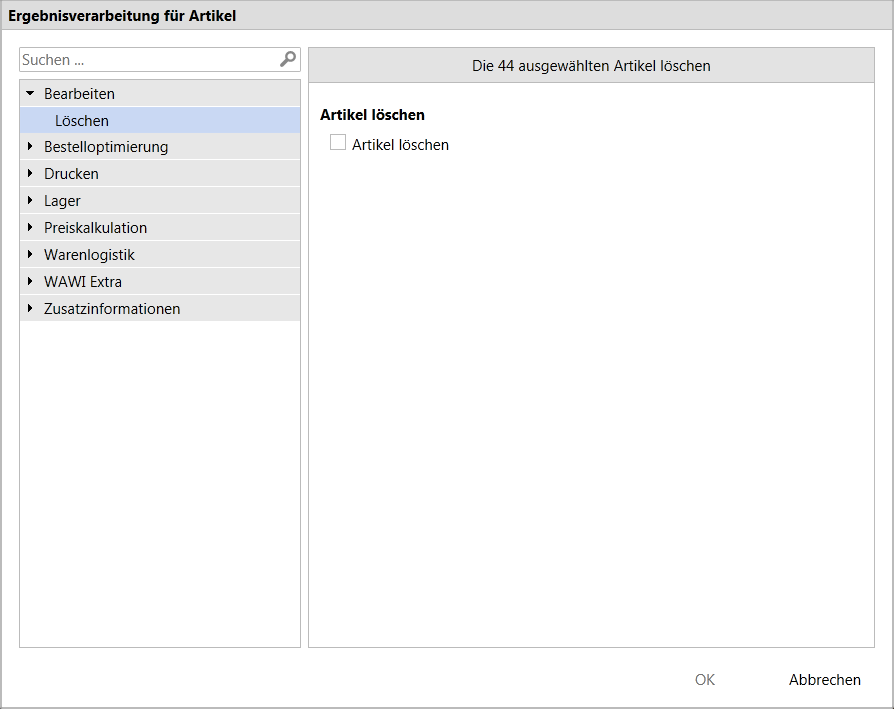Expand the Zusatzinformationen arrow
The width and height of the screenshot is (894, 709).
[30, 308]
